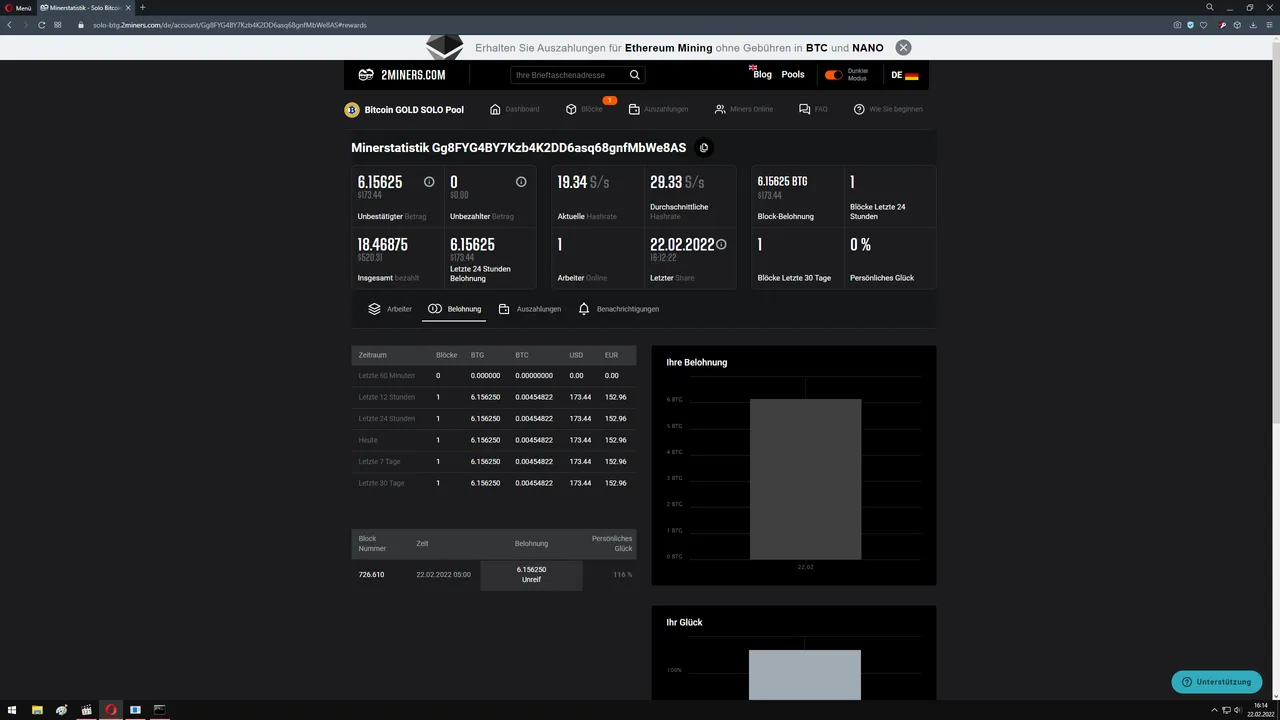Open the FAQ nav item

(813, 109)
